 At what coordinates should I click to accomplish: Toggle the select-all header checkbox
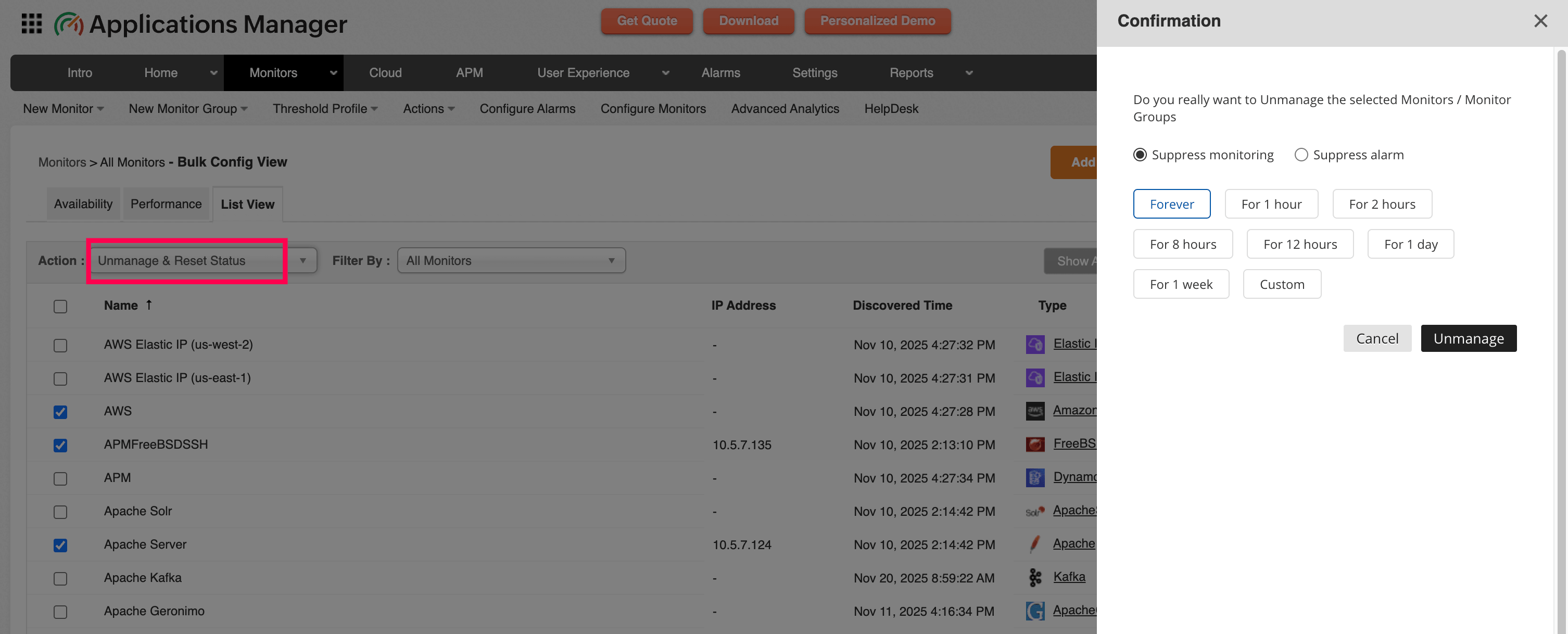coord(60,306)
